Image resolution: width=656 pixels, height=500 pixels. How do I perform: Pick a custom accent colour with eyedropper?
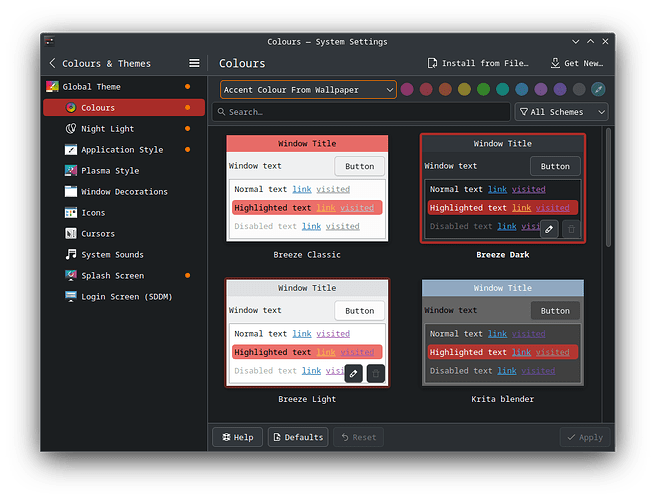(x=598, y=89)
